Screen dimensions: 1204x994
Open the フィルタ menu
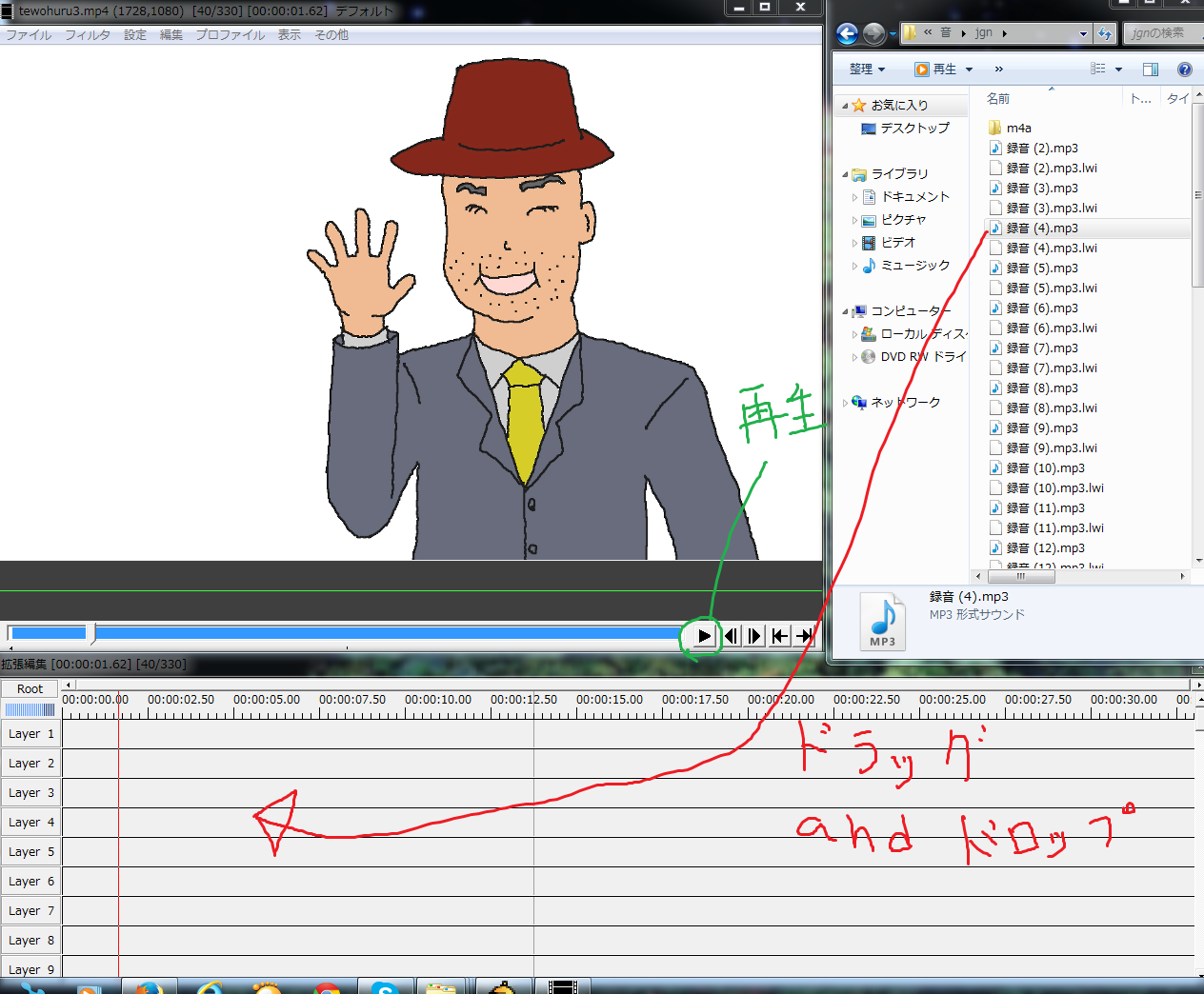(x=88, y=35)
